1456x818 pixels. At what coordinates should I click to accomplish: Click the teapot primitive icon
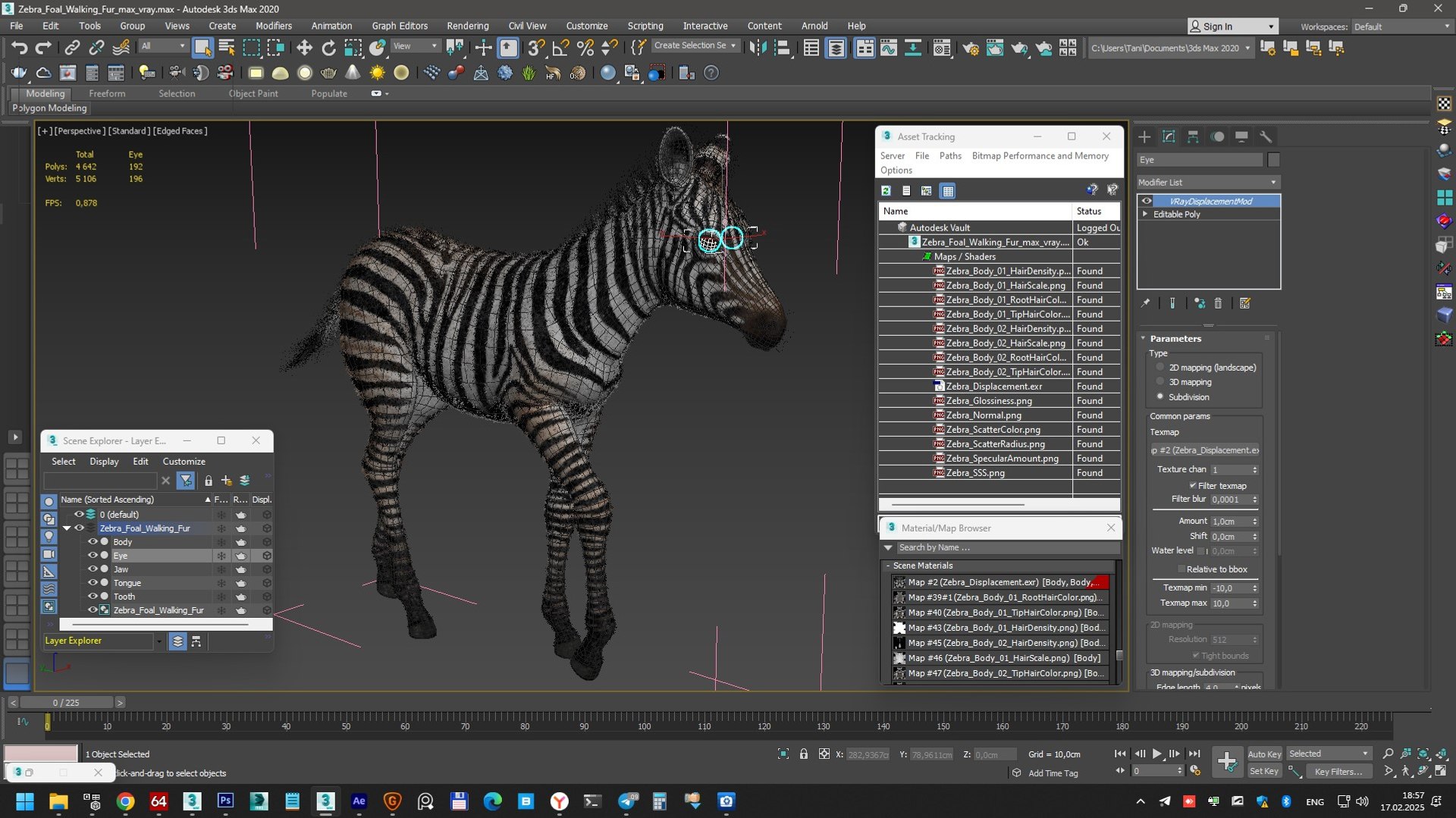pyautogui.click(x=328, y=73)
